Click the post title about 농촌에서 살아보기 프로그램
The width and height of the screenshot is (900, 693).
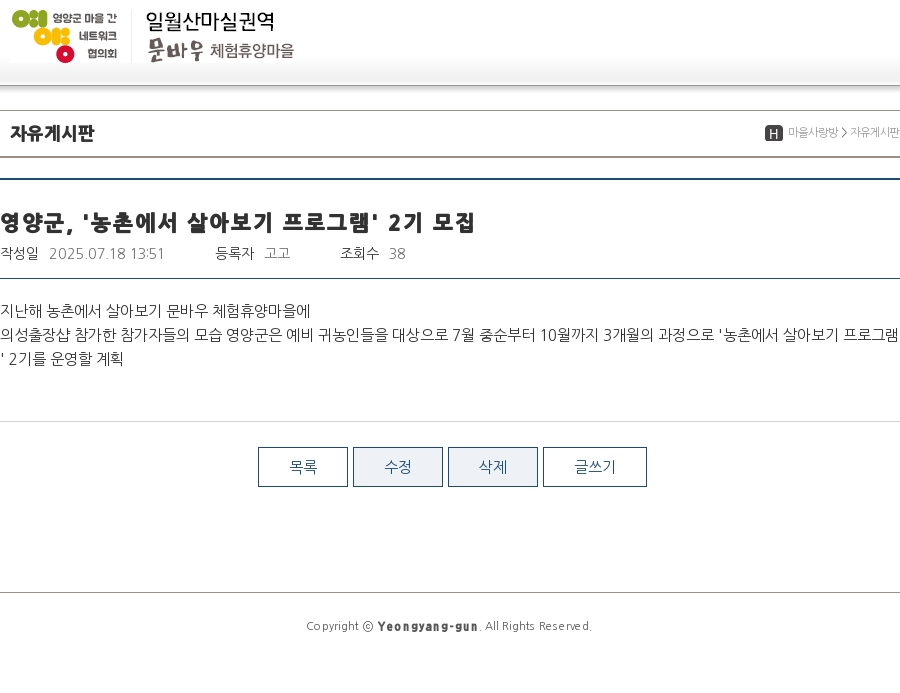(237, 222)
